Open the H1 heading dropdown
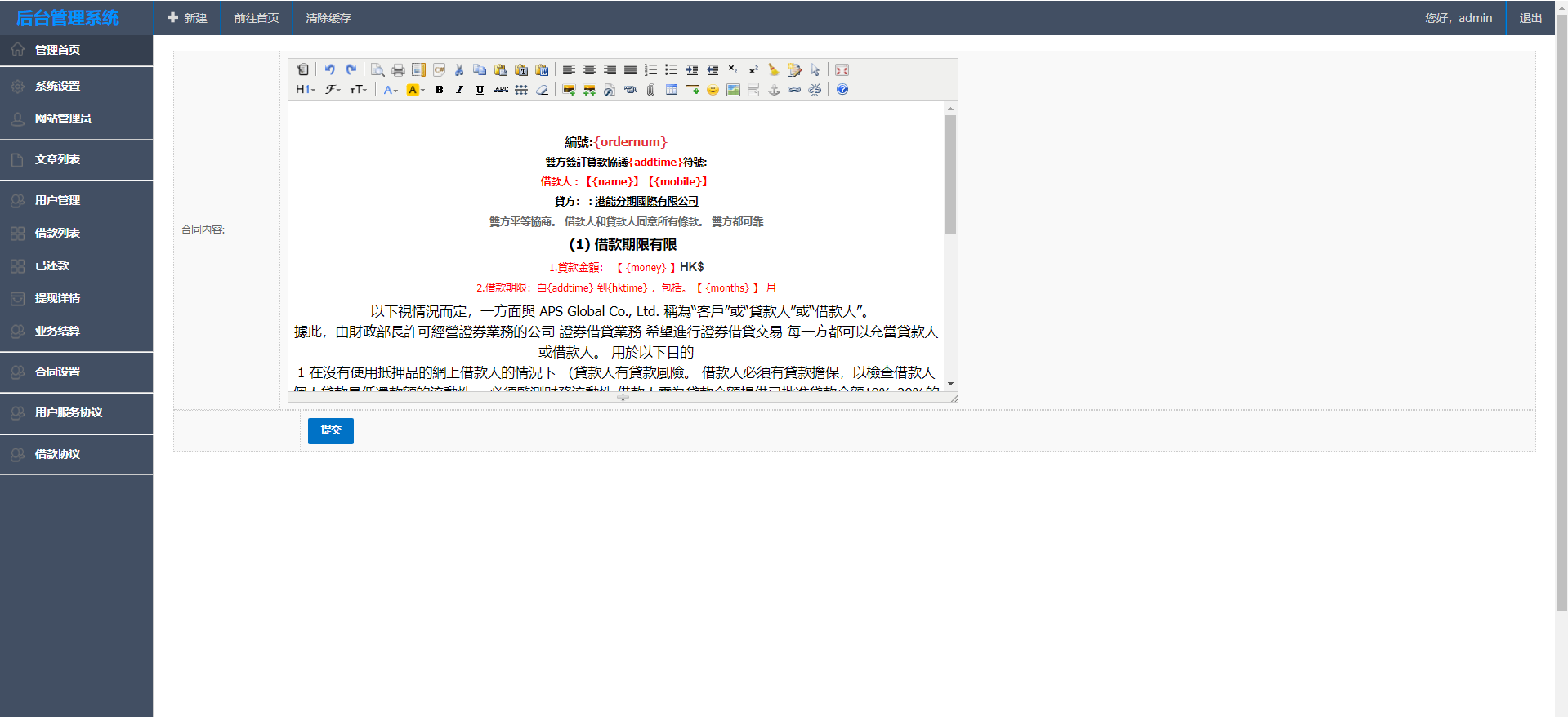Image resolution: width=1568 pixels, height=717 pixels. [x=305, y=90]
